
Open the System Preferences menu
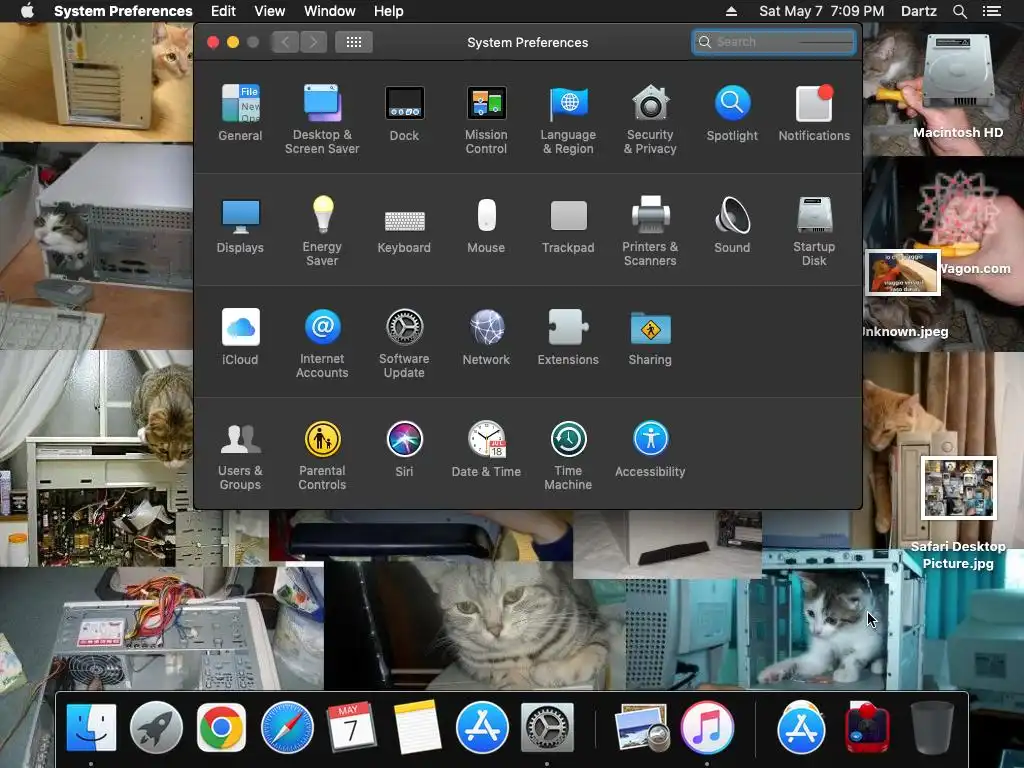tap(123, 11)
